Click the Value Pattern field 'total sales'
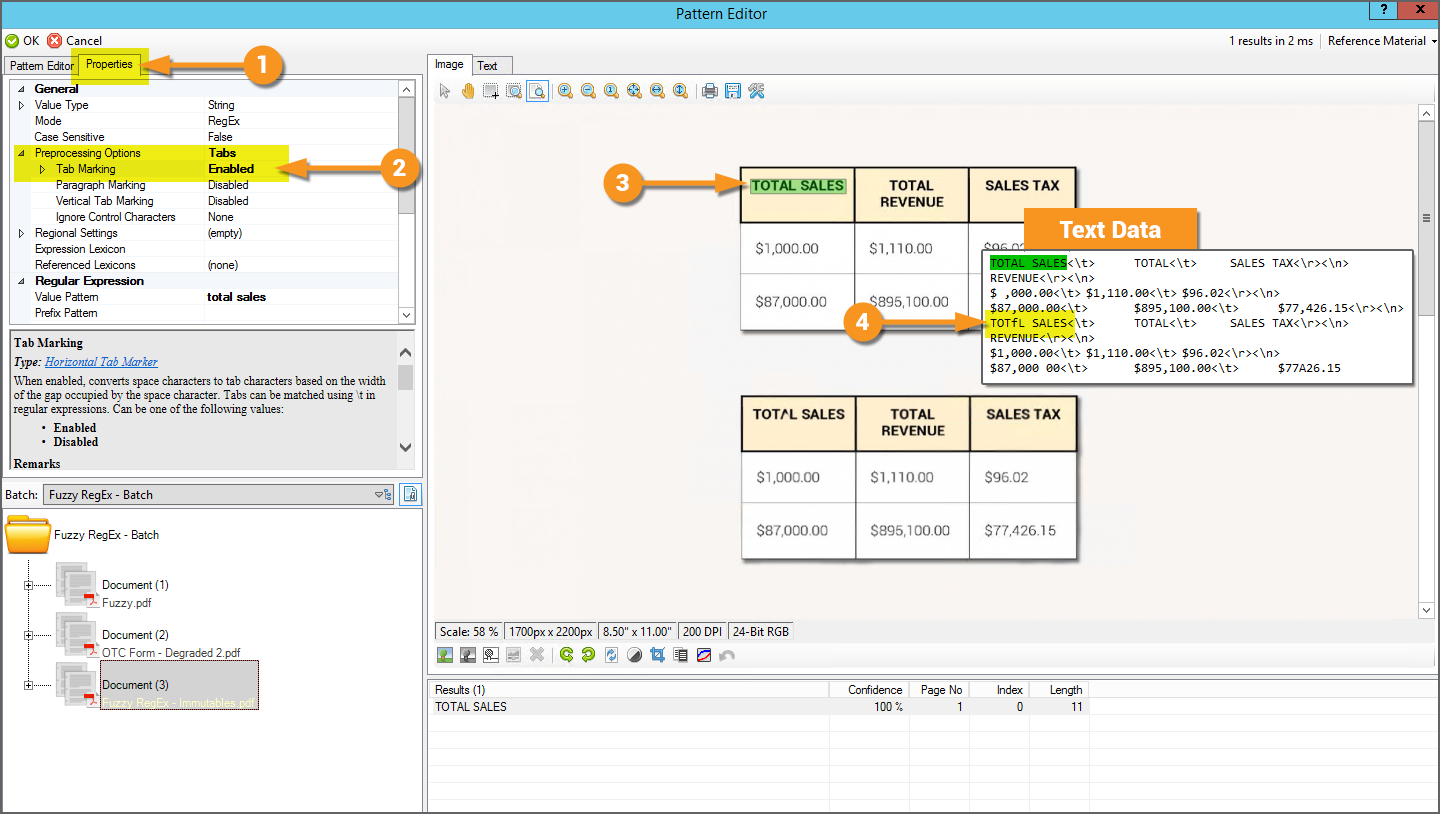 [237, 297]
